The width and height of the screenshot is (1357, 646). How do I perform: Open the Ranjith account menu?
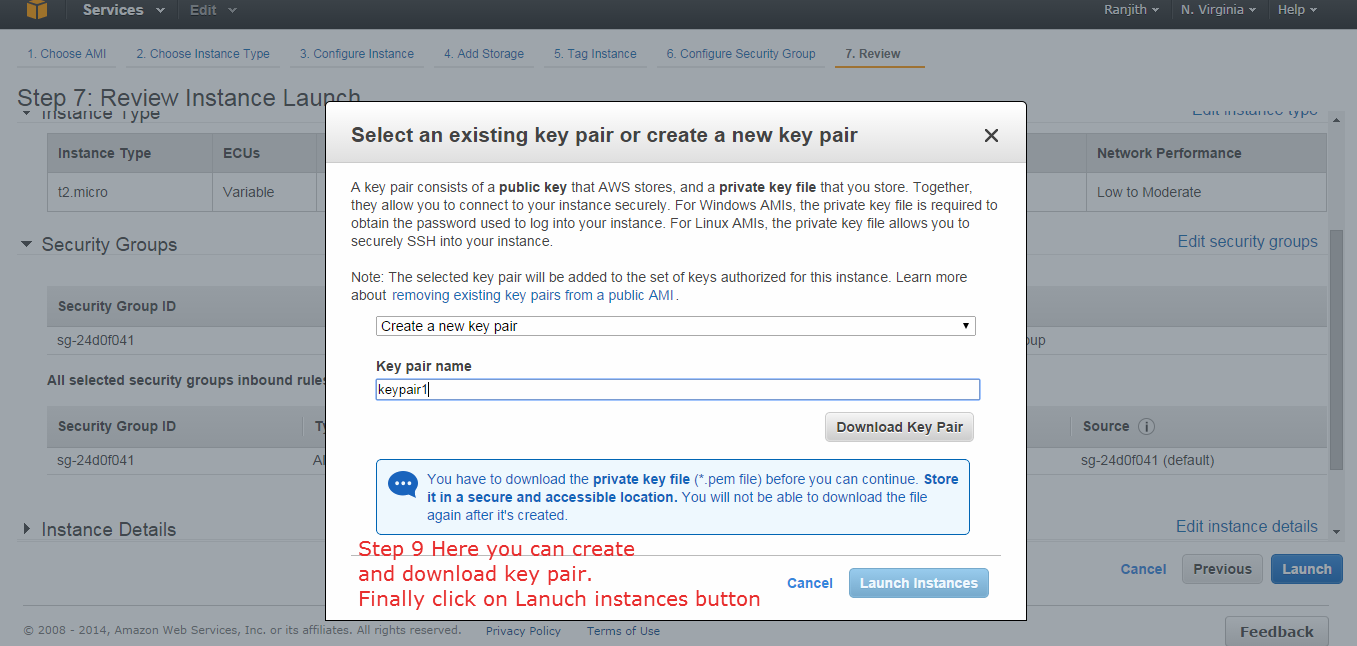coord(1131,10)
